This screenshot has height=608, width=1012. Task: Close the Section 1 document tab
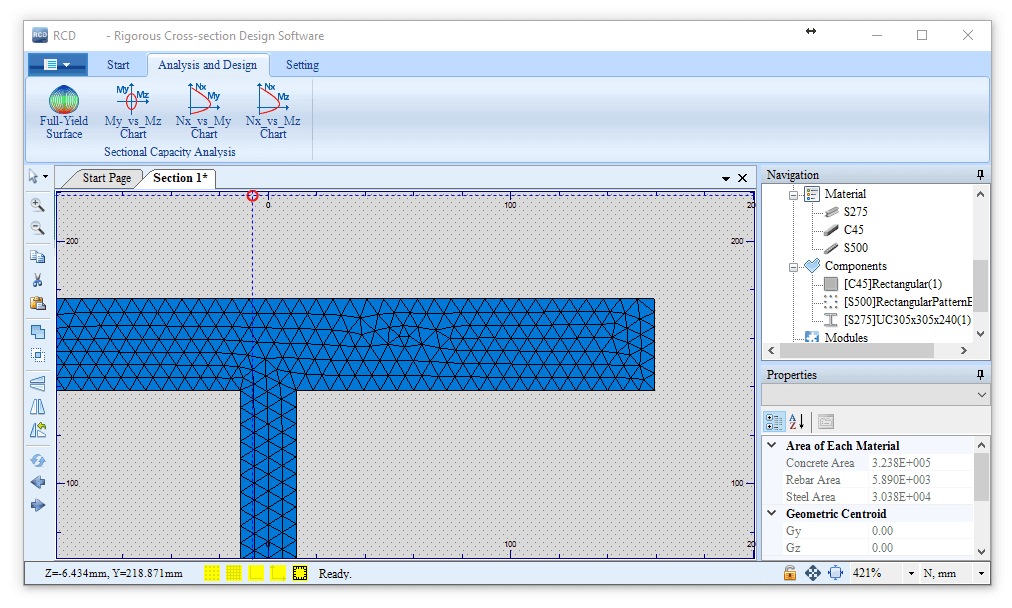point(742,178)
